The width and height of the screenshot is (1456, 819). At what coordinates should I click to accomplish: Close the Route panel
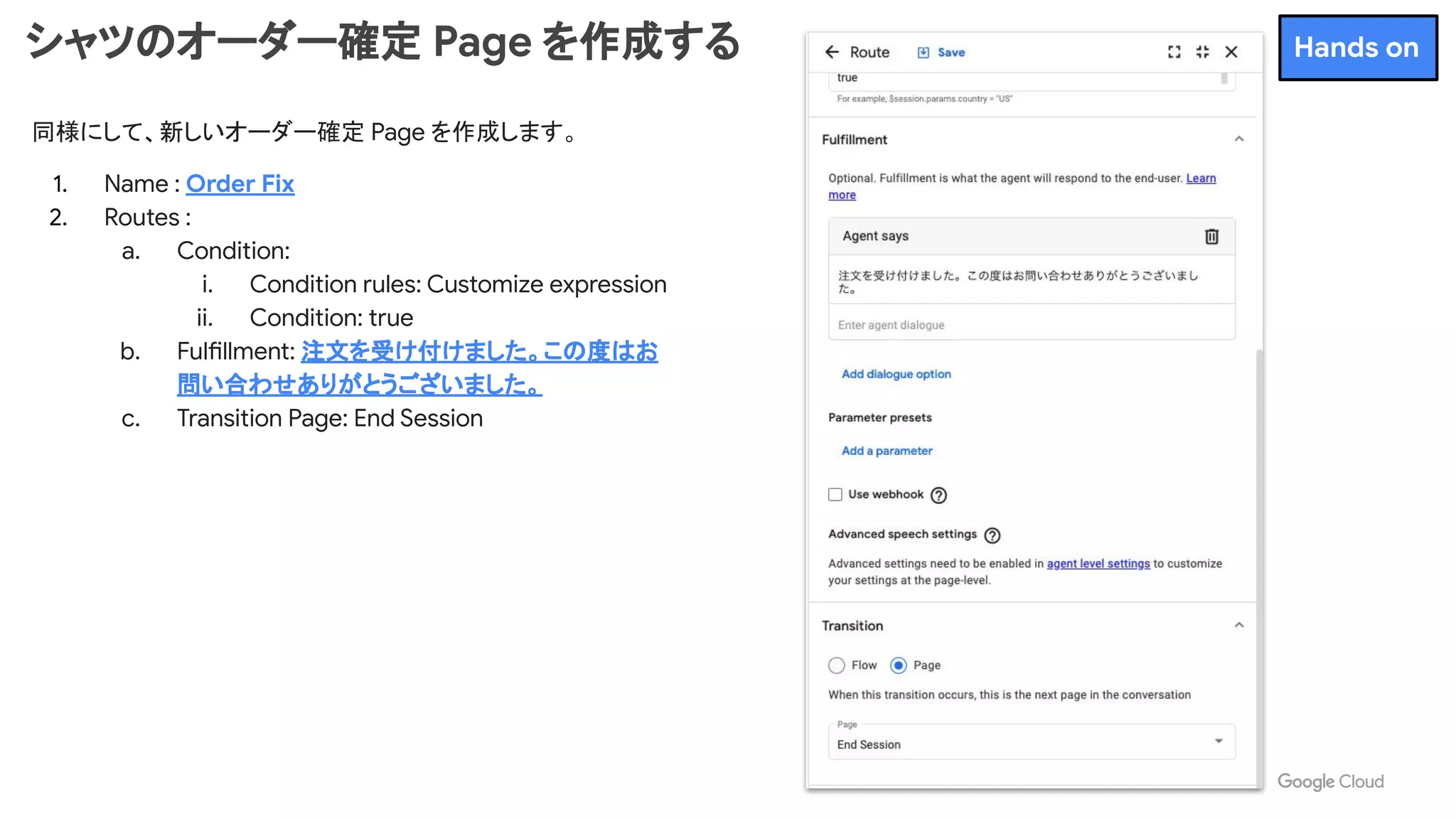(1231, 52)
